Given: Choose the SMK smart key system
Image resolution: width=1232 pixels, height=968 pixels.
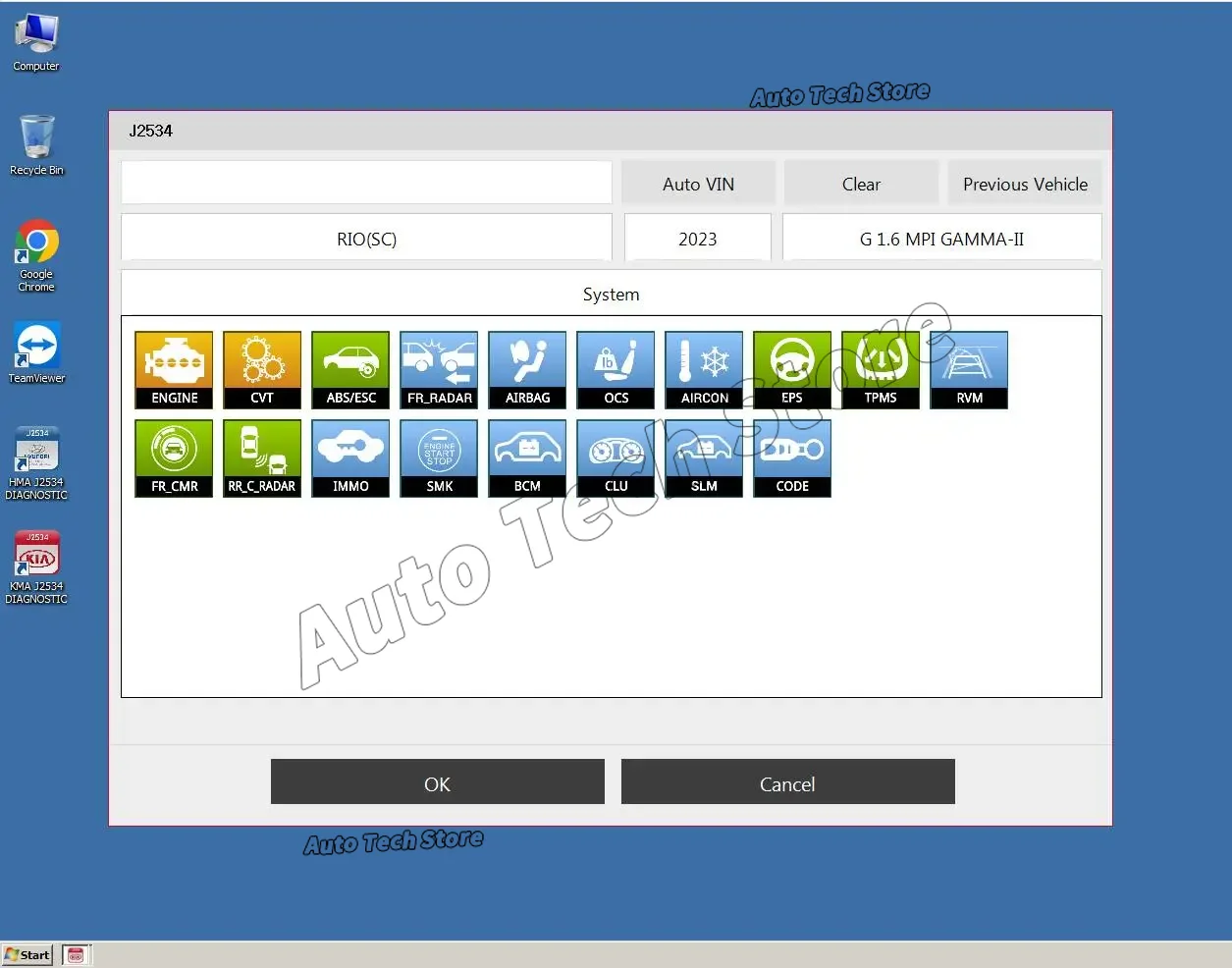Looking at the screenshot, I should [439, 457].
